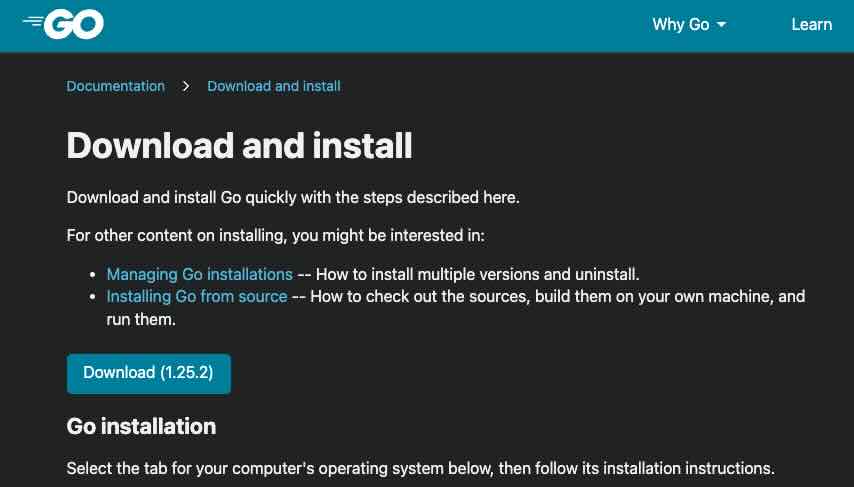Click the large Download and install heading
Viewport: 854px width, 487px height.
(x=239, y=145)
